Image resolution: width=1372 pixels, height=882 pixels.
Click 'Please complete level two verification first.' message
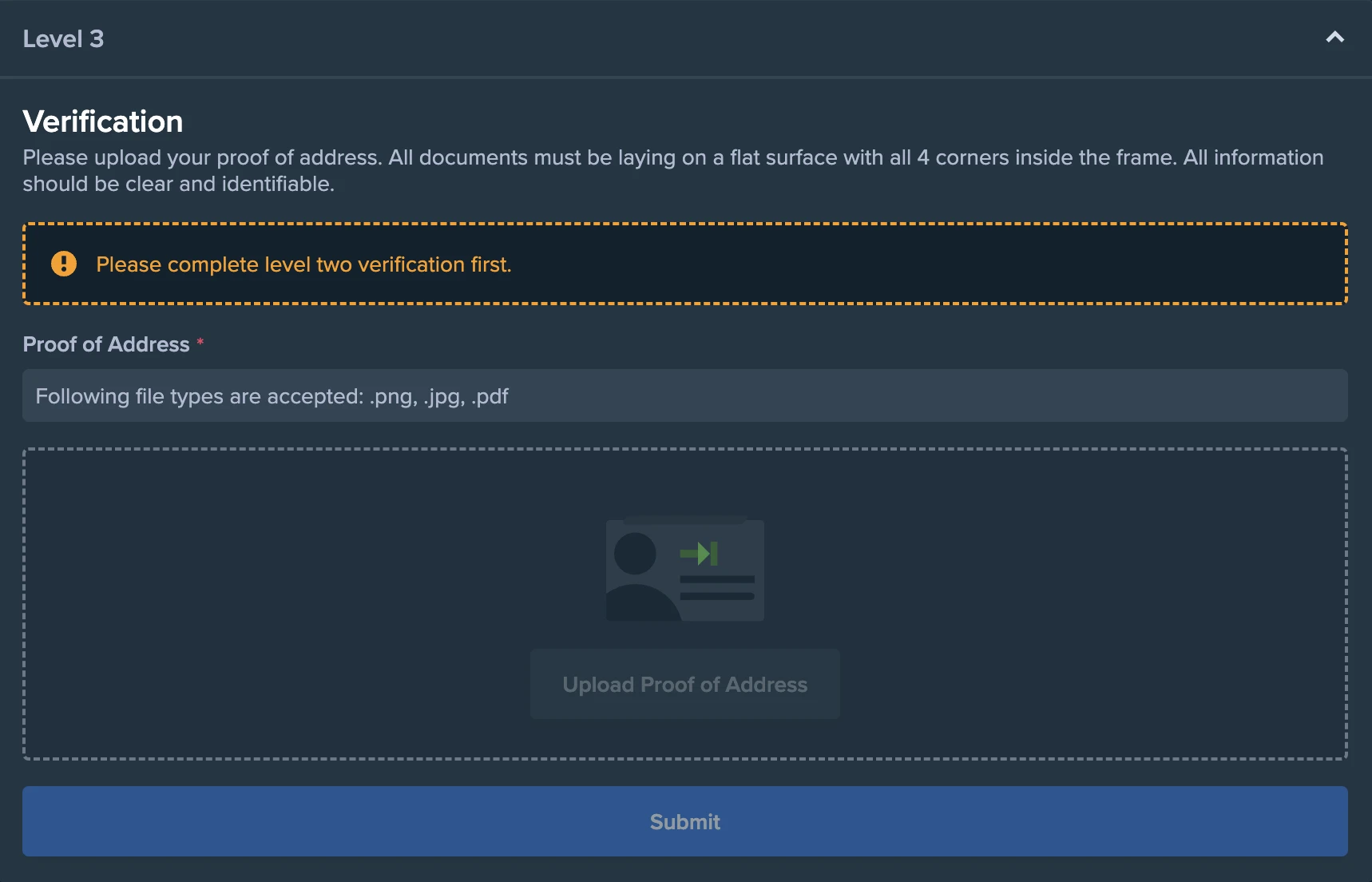(303, 264)
